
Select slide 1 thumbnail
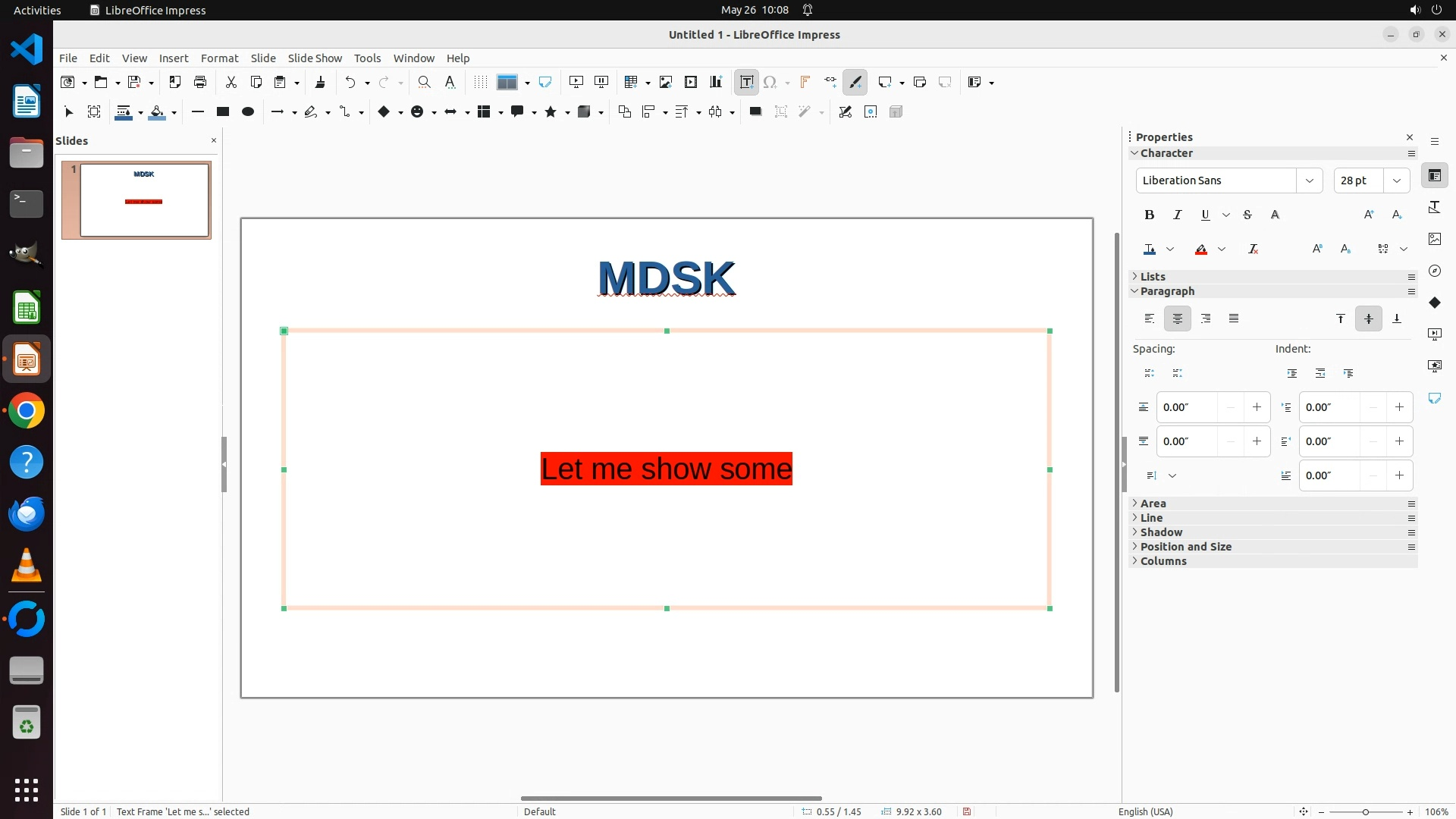(x=144, y=200)
